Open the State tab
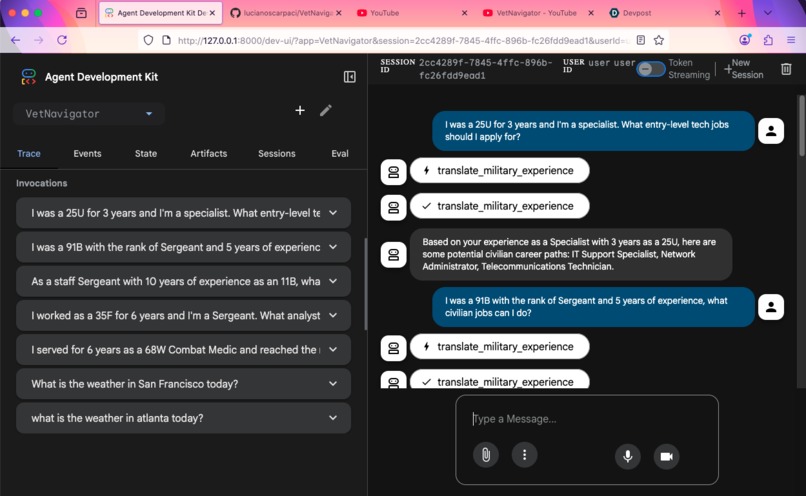 tap(146, 154)
